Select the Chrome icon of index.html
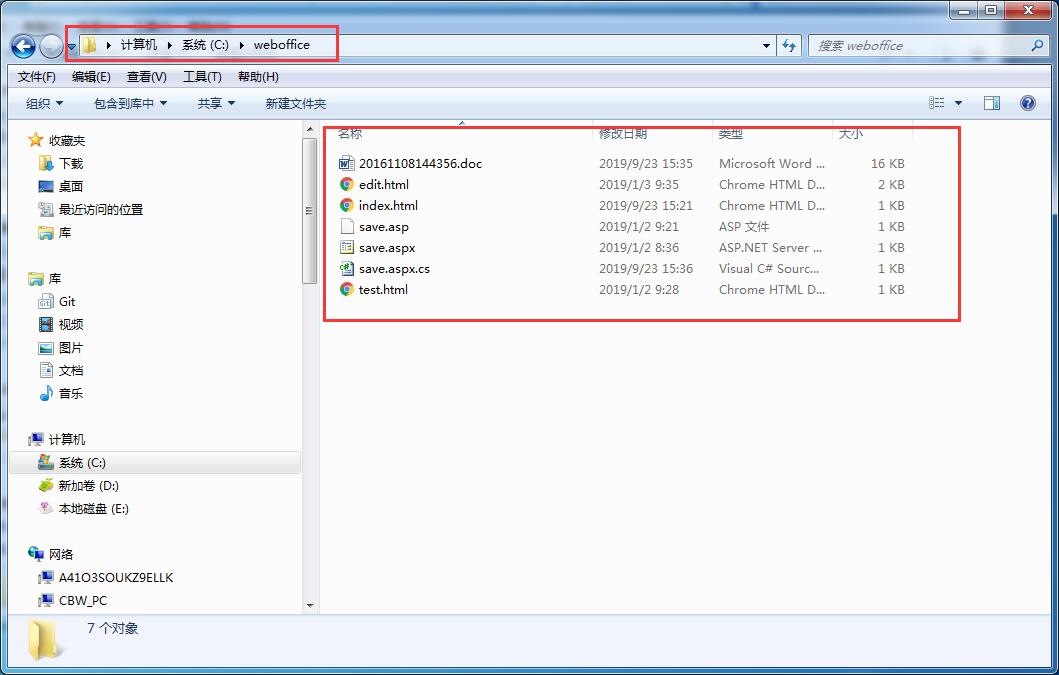 (x=346, y=205)
